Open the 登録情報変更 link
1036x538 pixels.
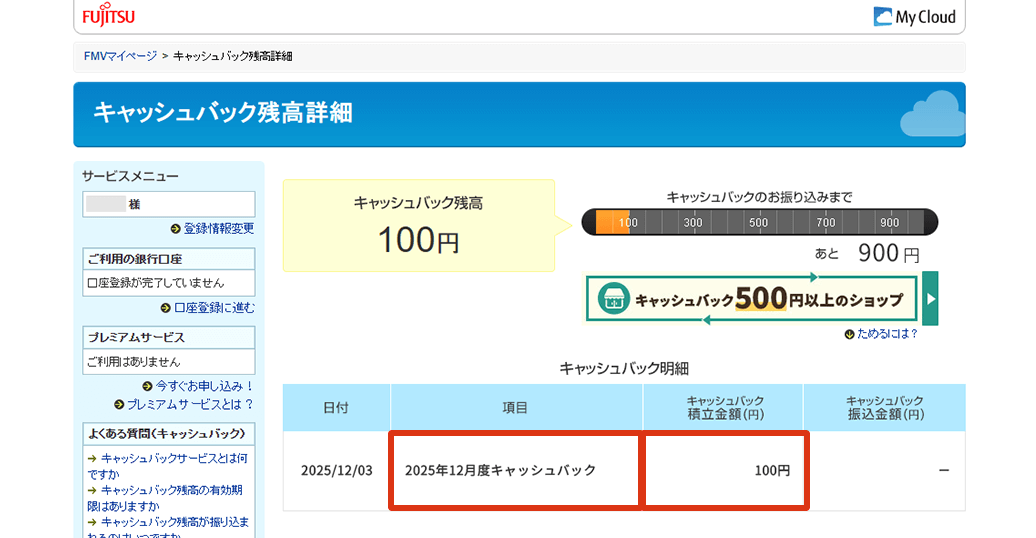coord(218,229)
